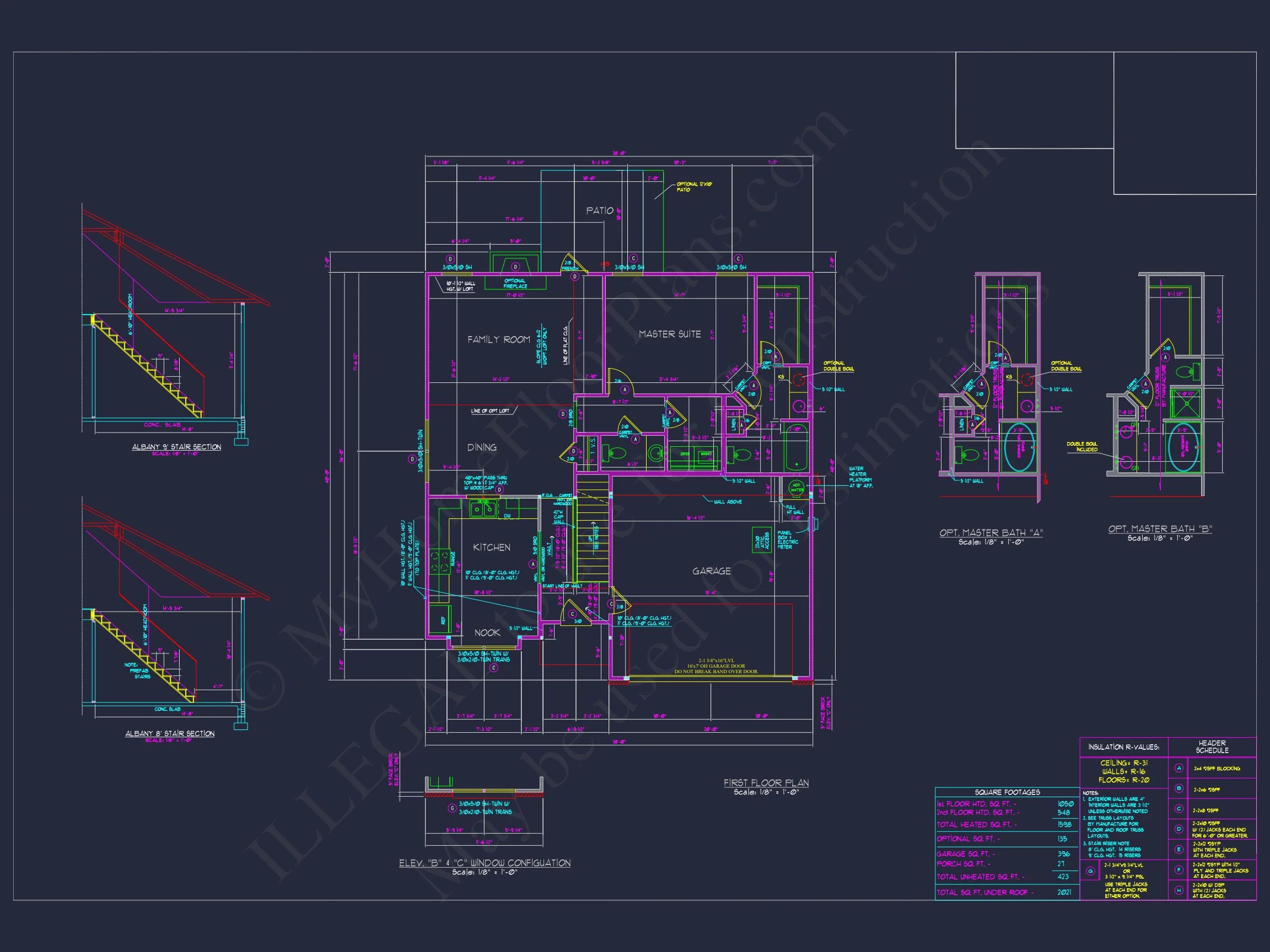Click the FIRST FLOOR PLAN title
This screenshot has height=952, width=1270.
[x=766, y=783]
